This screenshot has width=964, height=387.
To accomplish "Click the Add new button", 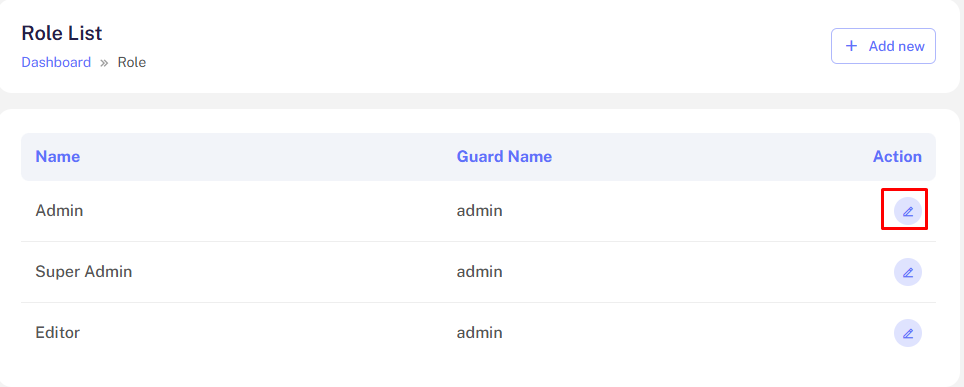I will pyautogui.click(x=883, y=46).
